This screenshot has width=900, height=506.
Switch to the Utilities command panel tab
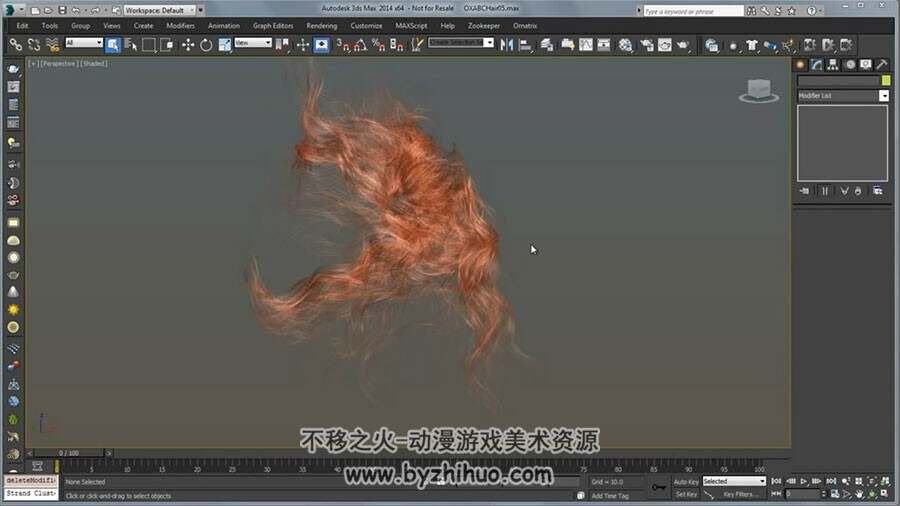click(x=882, y=65)
